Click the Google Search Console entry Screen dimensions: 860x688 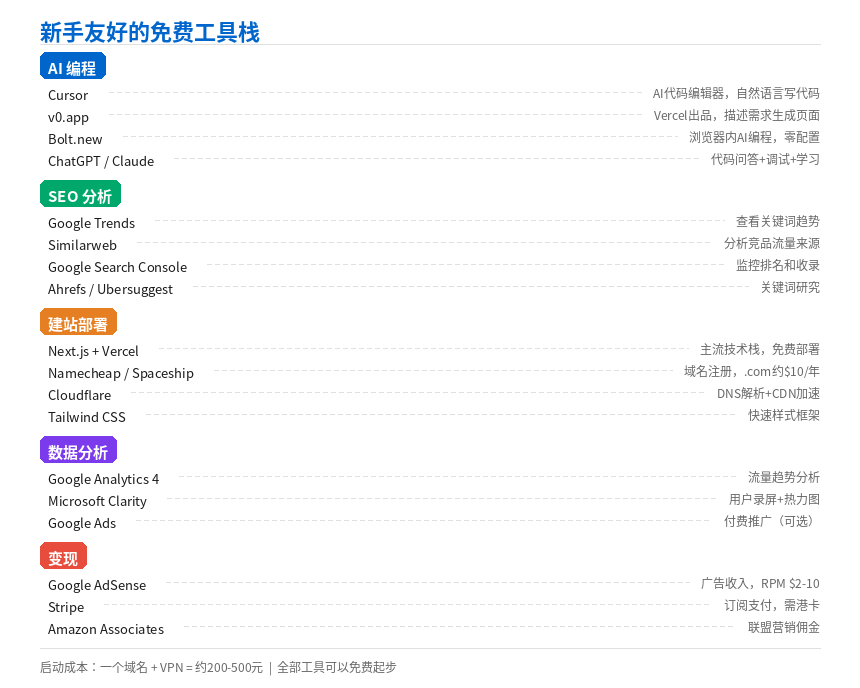coord(117,267)
